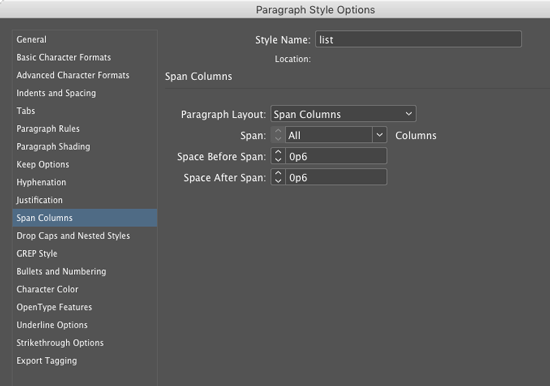Open Basic Character Formats section
550x386 pixels.
[x=85, y=58]
